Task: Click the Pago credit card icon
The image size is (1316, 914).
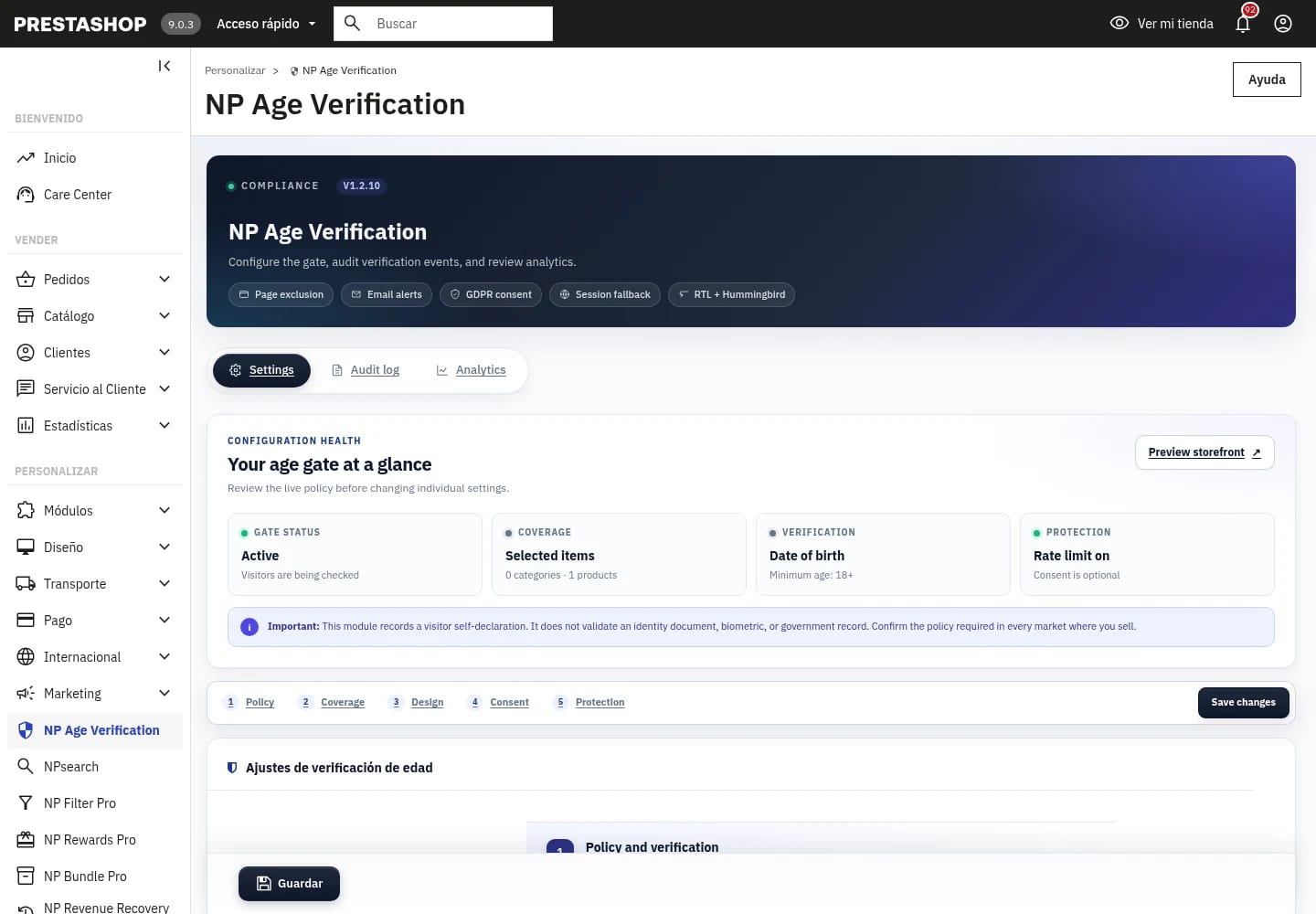Action: (x=26, y=621)
